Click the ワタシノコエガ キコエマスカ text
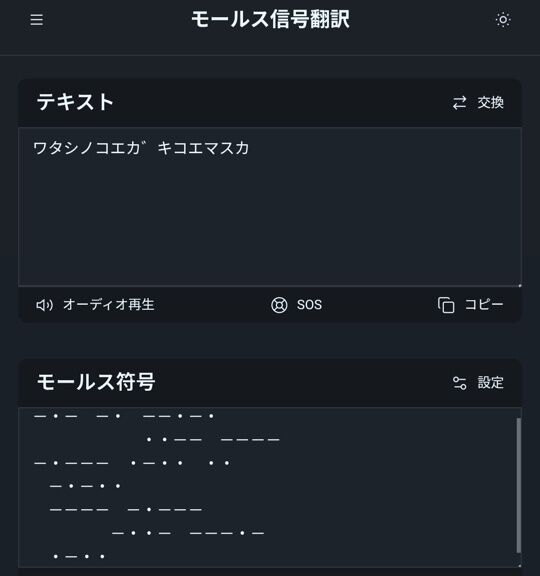Viewport: 540px width, 576px height. click(141, 148)
